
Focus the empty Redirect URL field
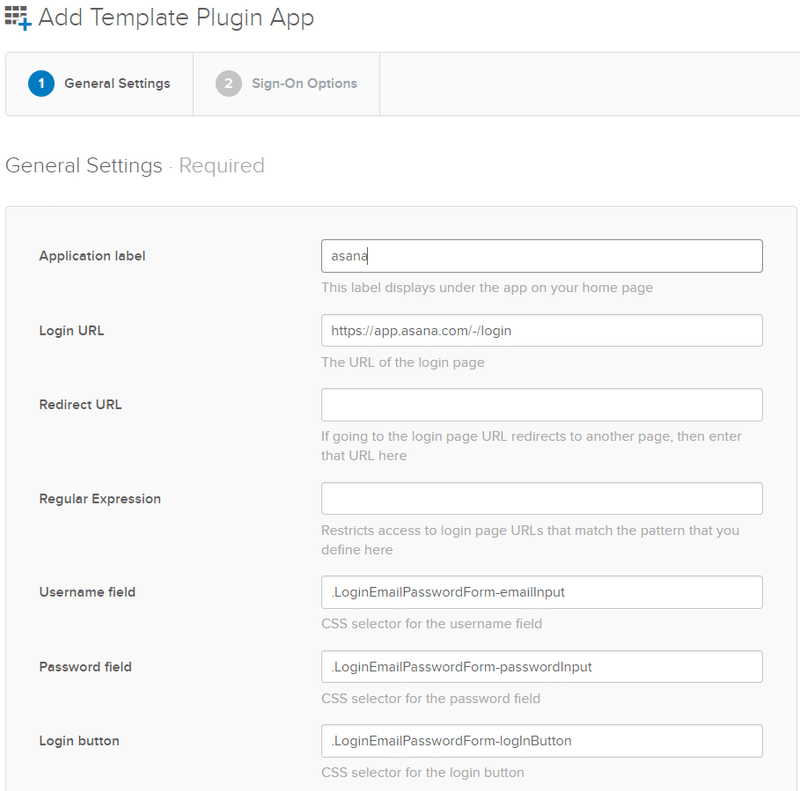(x=541, y=405)
